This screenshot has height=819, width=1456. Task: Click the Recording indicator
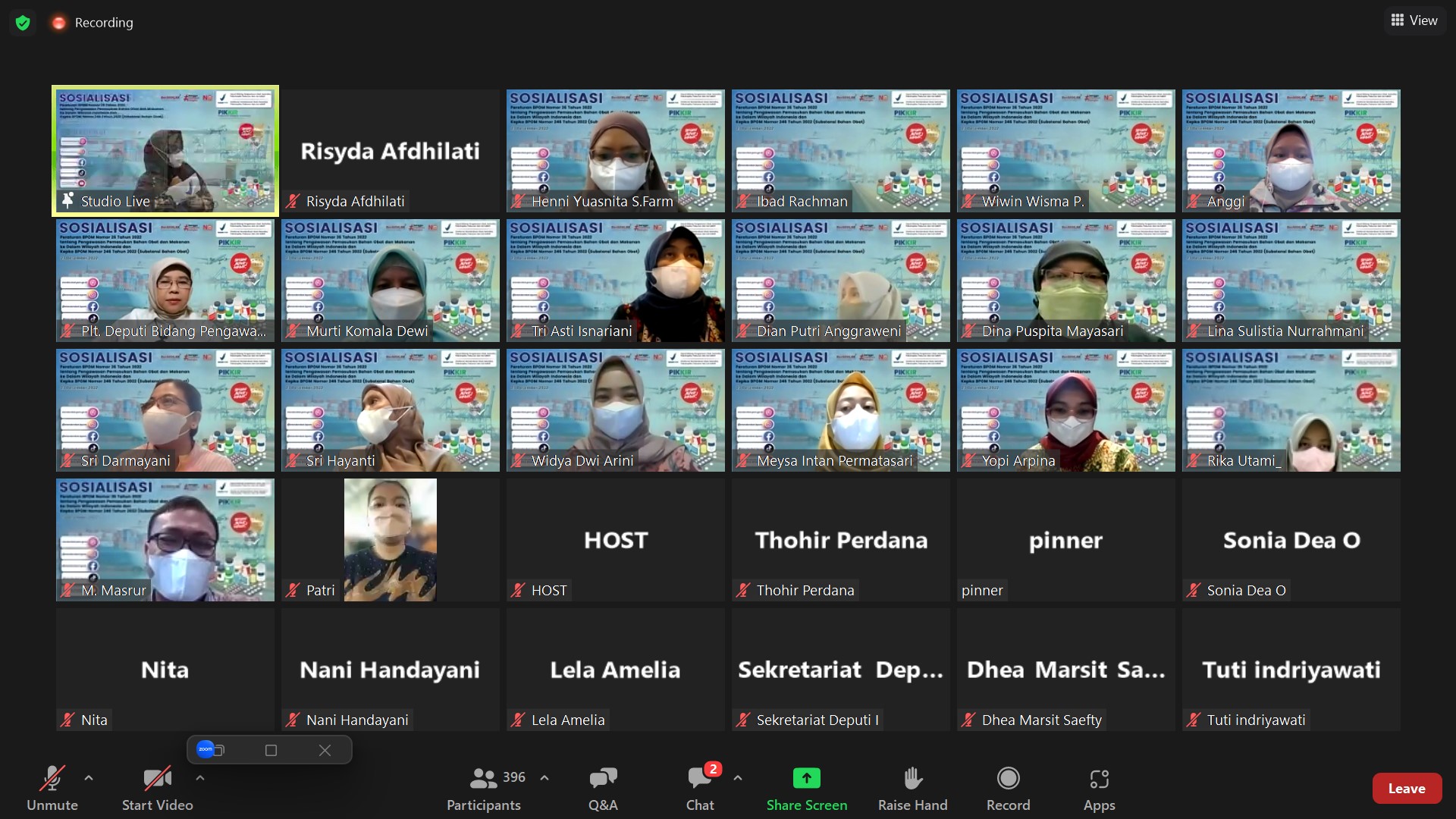click(x=93, y=23)
